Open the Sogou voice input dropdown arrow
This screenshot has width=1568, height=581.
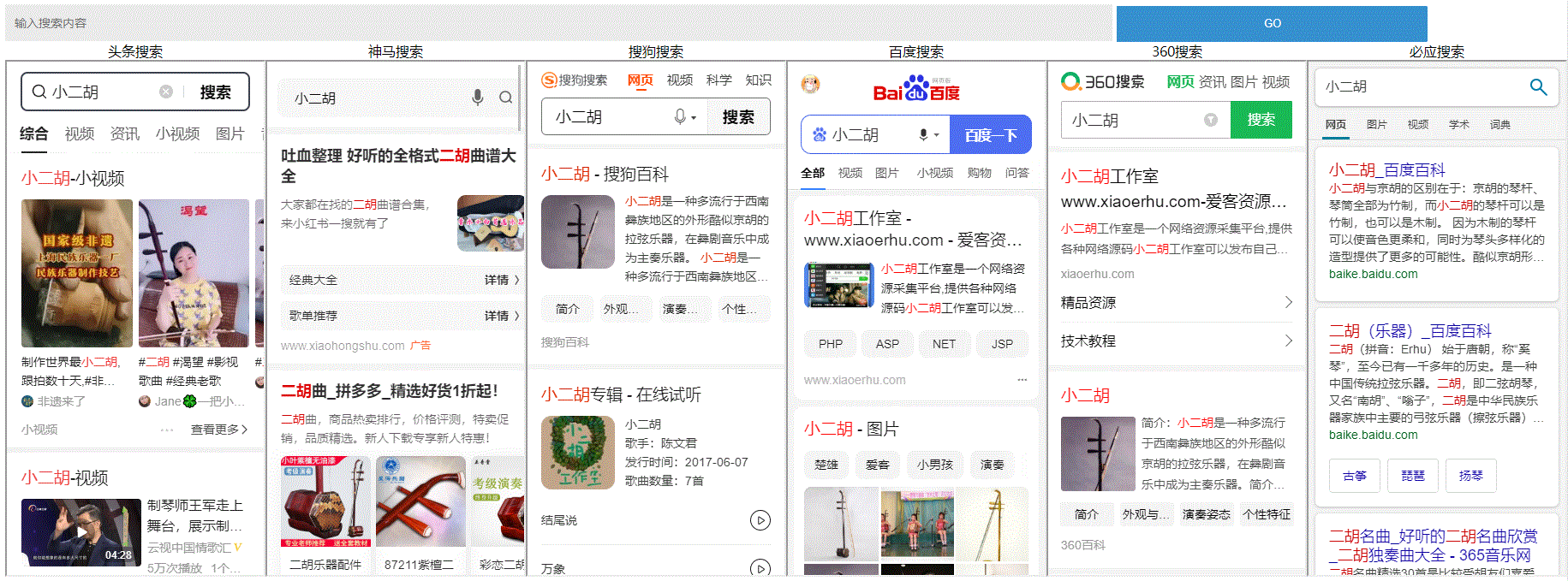pyautogui.click(x=694, y=118)
